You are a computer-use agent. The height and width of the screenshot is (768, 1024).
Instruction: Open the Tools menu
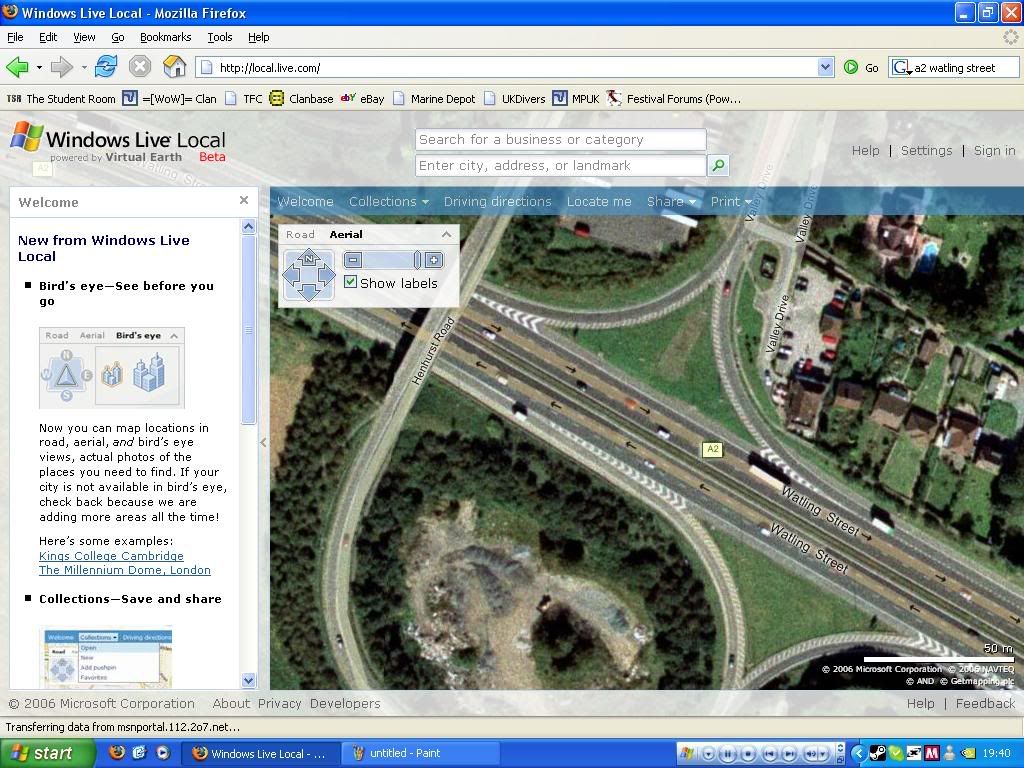click(x=220, y=37)
